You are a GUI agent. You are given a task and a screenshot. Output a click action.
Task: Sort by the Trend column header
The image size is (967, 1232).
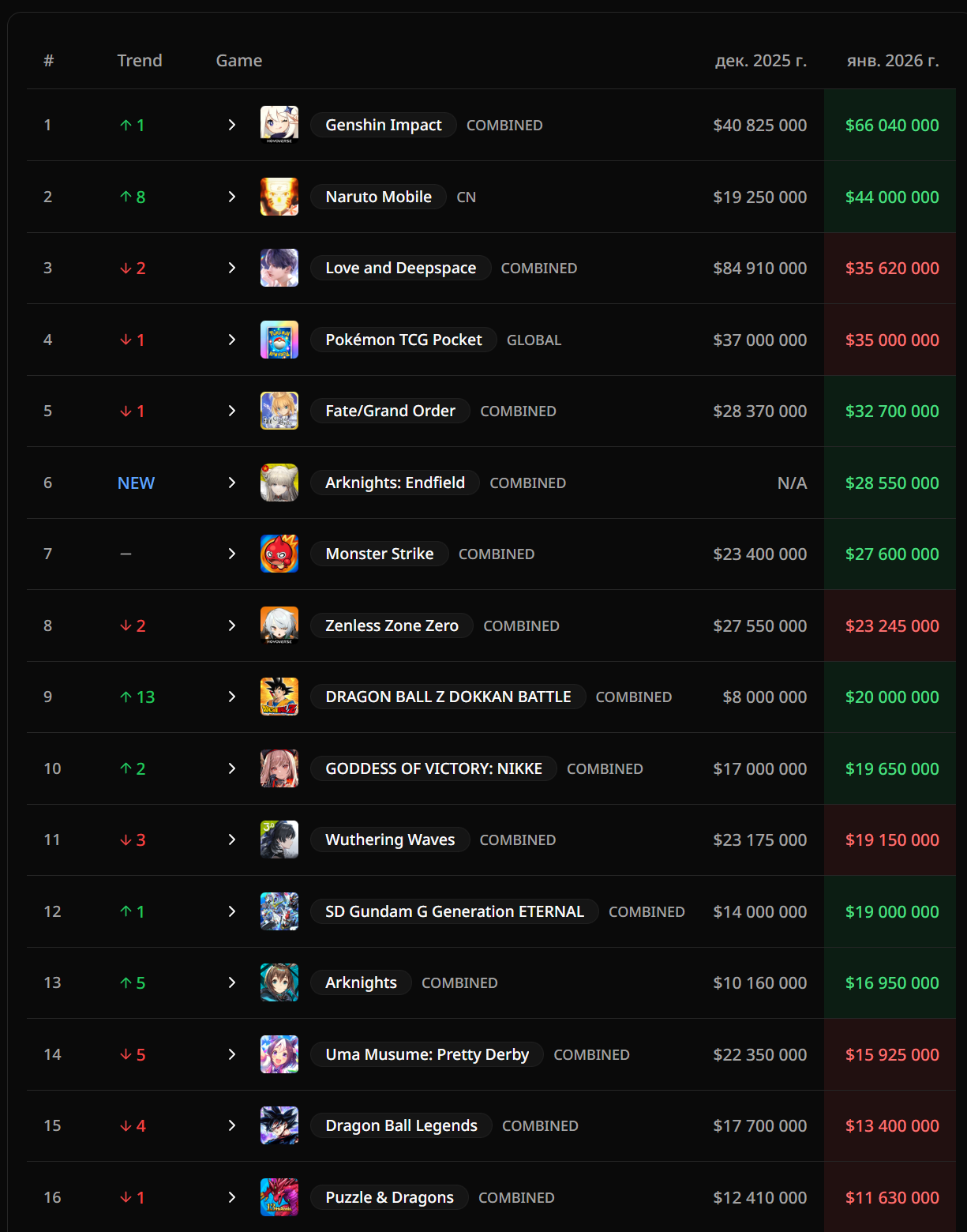[x=140, y=61]
